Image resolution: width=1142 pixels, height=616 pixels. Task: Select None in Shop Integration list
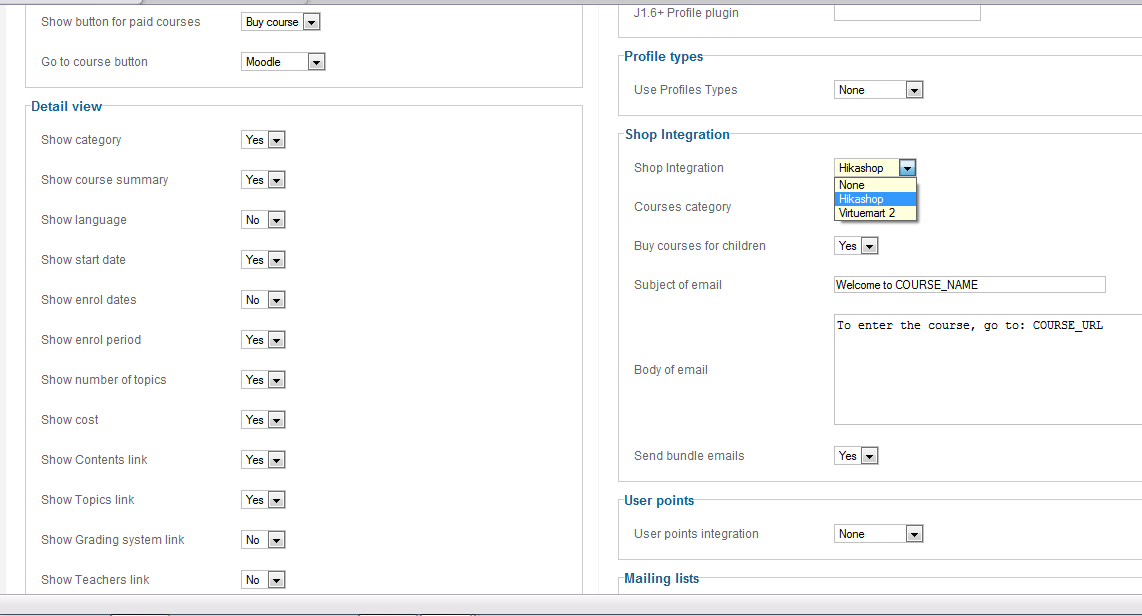[x=874, y=185]
